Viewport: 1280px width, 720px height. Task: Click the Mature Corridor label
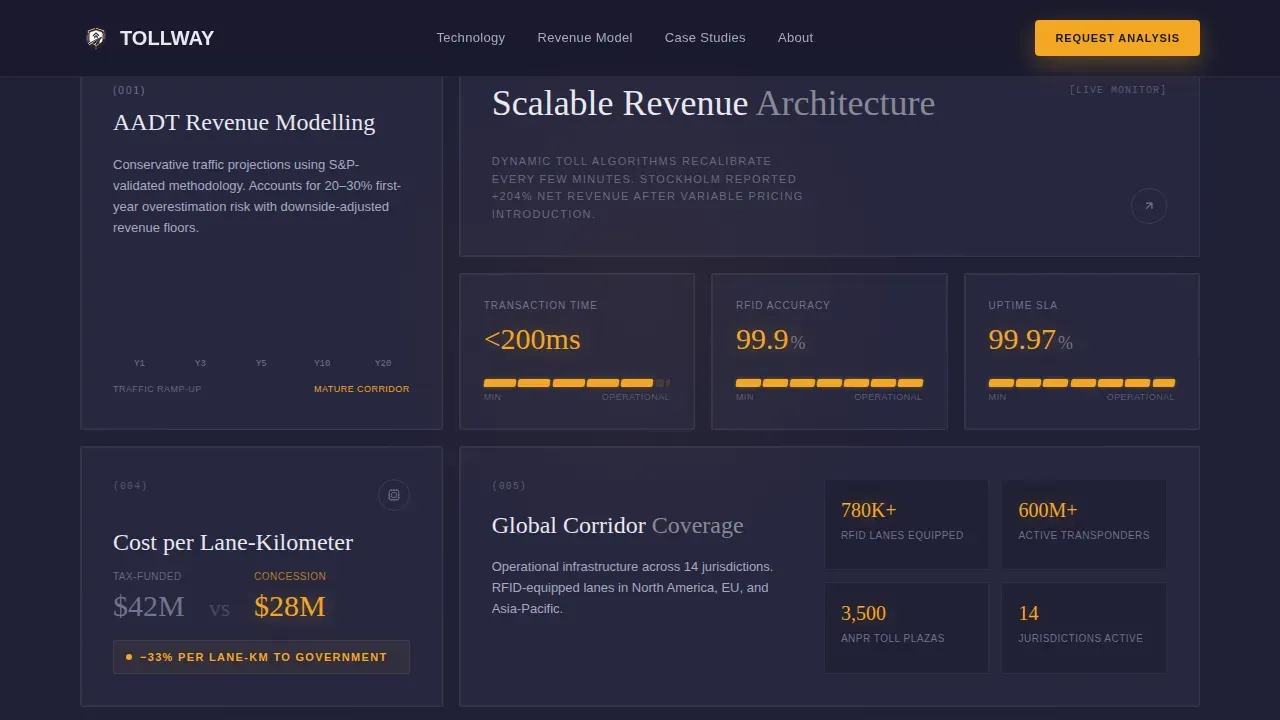pyautogui.click(x=362, y=389)
